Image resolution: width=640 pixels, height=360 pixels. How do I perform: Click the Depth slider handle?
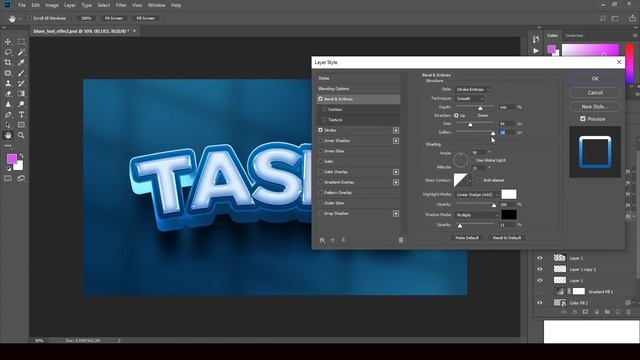tap(480, 108)
